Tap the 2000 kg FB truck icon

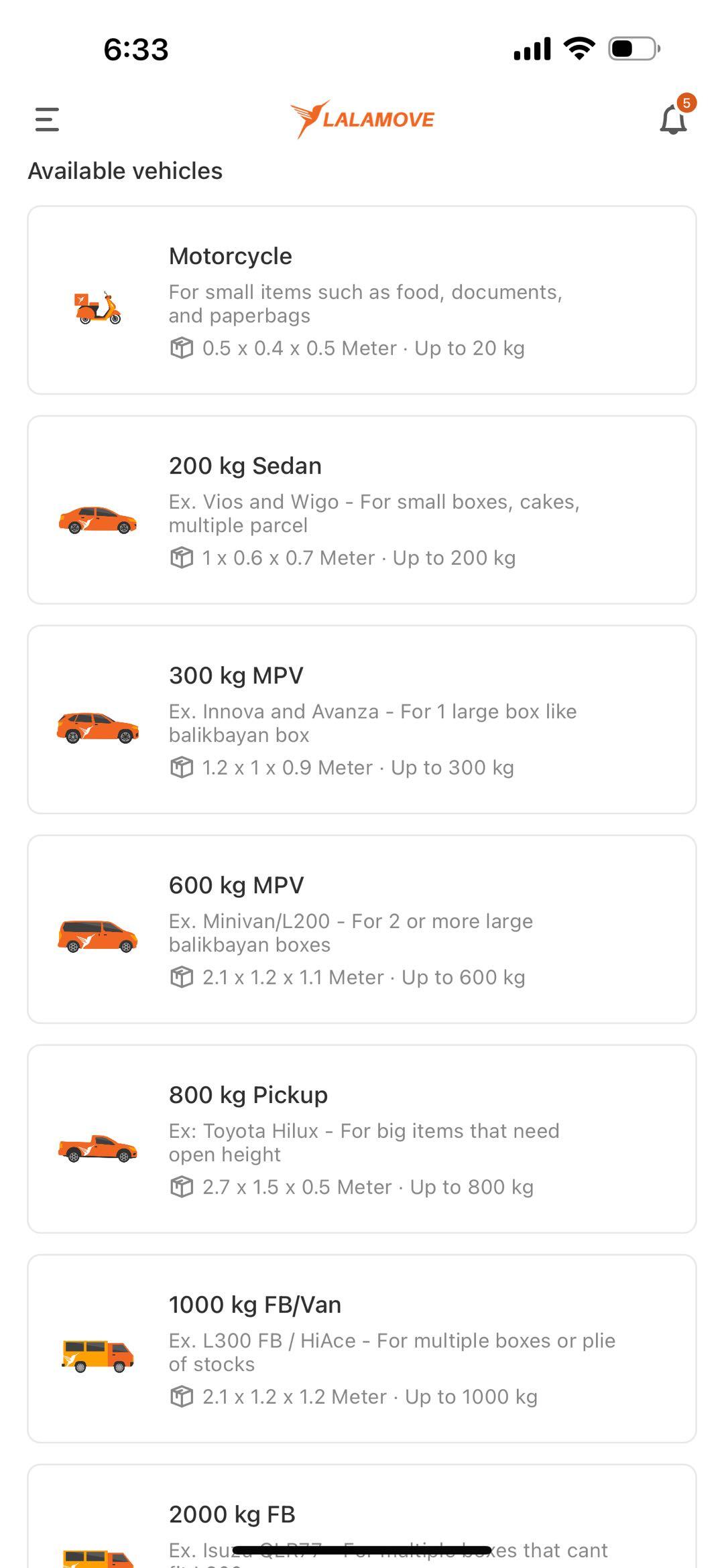(x=98, y=1558)
